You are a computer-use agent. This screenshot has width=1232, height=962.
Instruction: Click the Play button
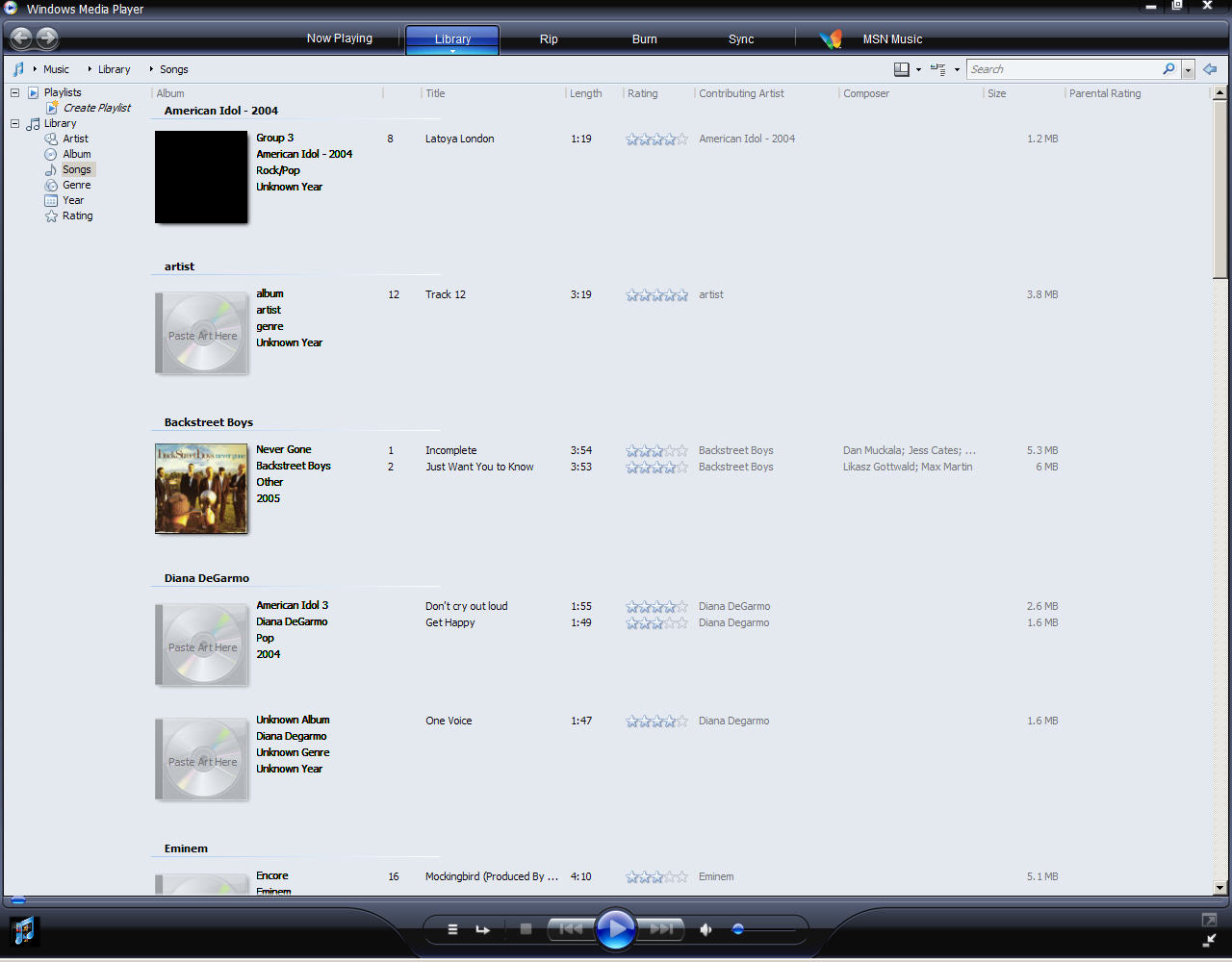point(616,929)
